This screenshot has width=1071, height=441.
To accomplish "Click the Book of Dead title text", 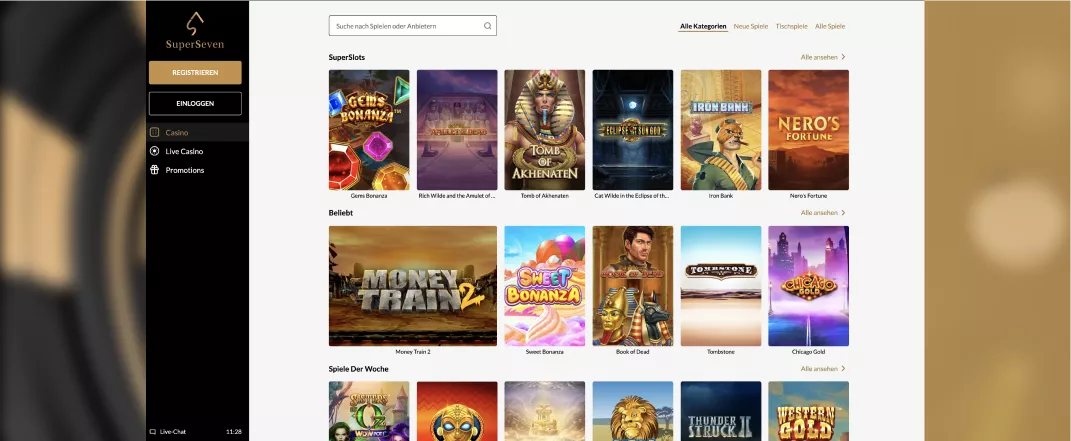I will click(x=632, y=352).
